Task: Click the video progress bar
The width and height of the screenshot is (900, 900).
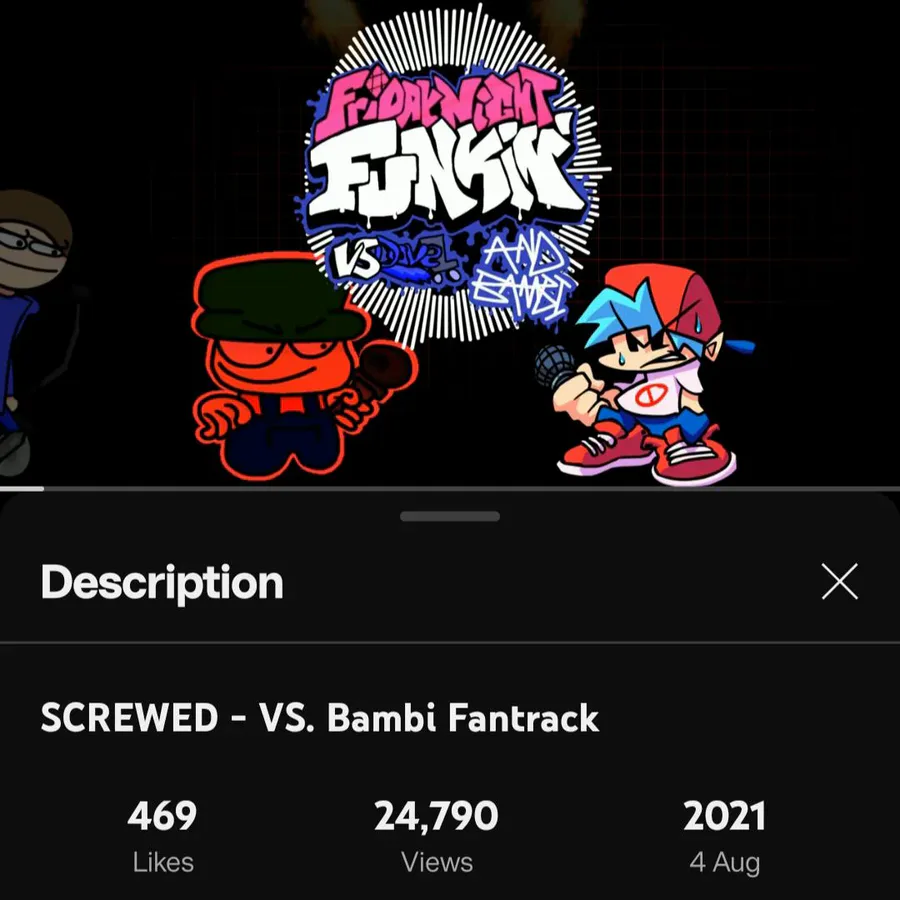Action: (450, 489)
